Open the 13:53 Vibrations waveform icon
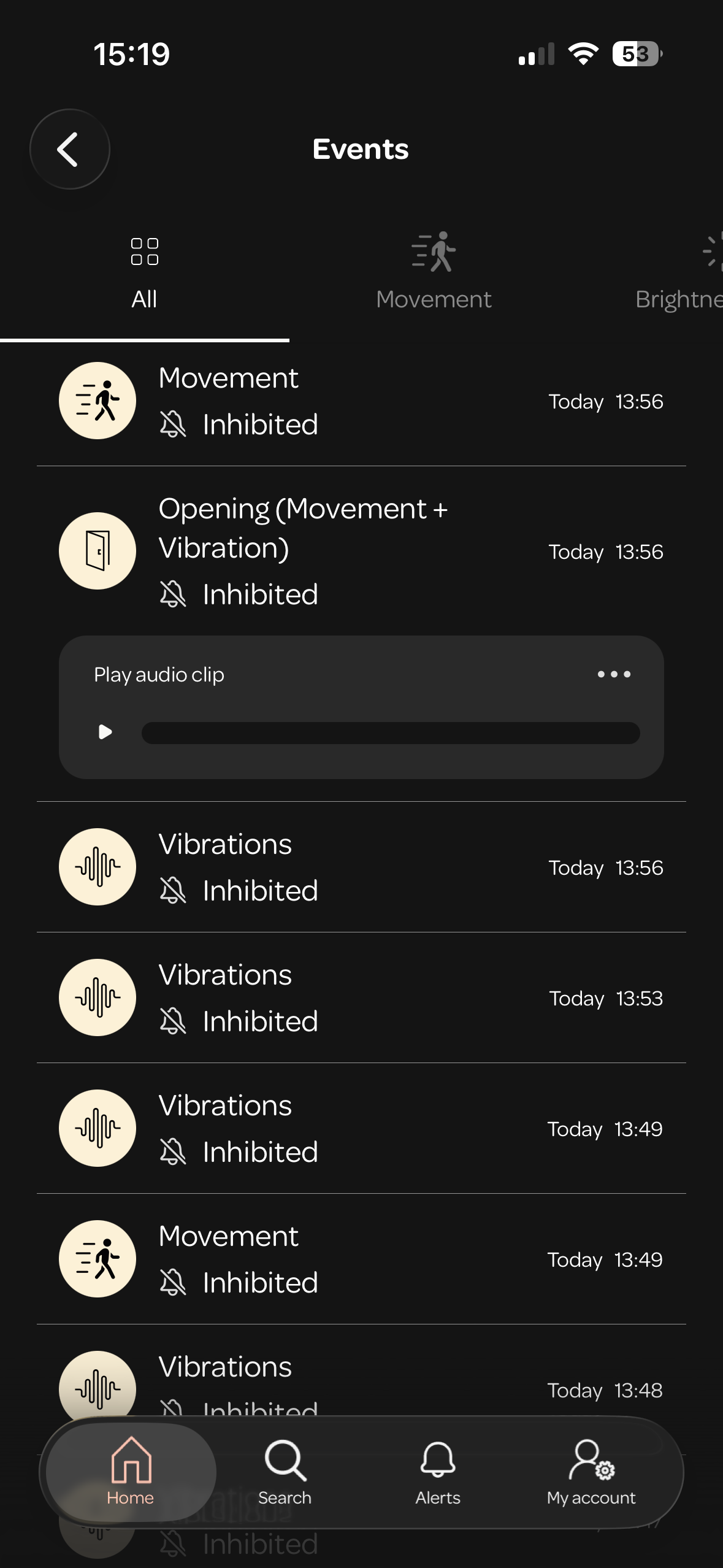The image size is (723, 1568). click(x=98, y=997)
